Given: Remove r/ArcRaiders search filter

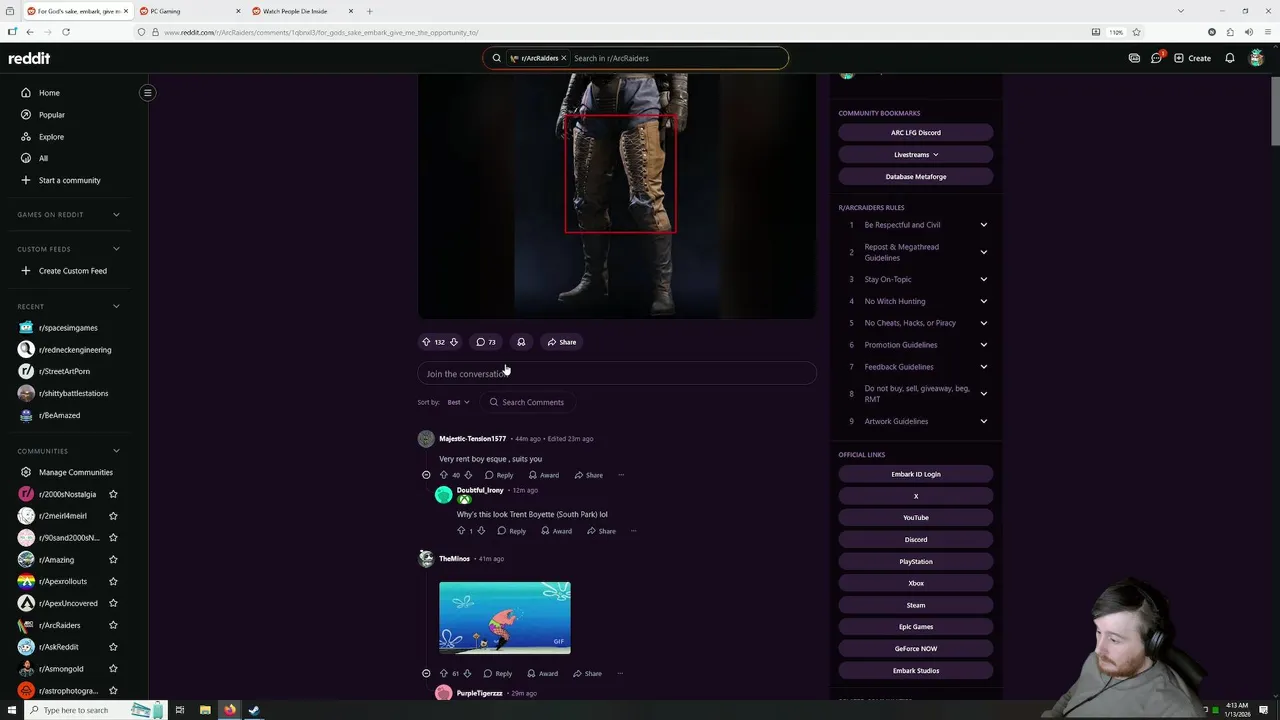Looking at the screenshot, I should coord(563,58).
